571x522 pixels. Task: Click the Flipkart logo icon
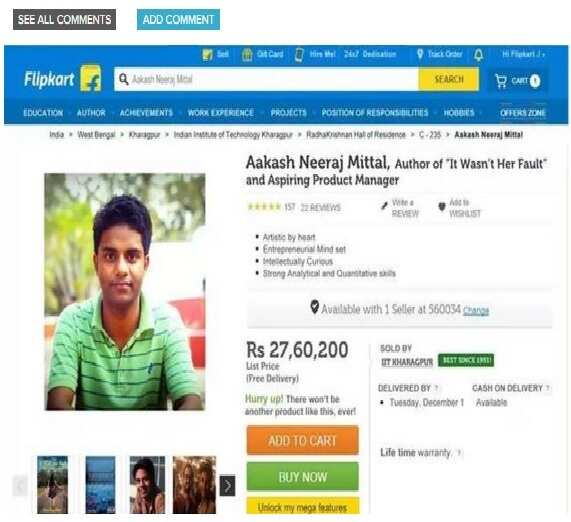[x=91, y=78]
